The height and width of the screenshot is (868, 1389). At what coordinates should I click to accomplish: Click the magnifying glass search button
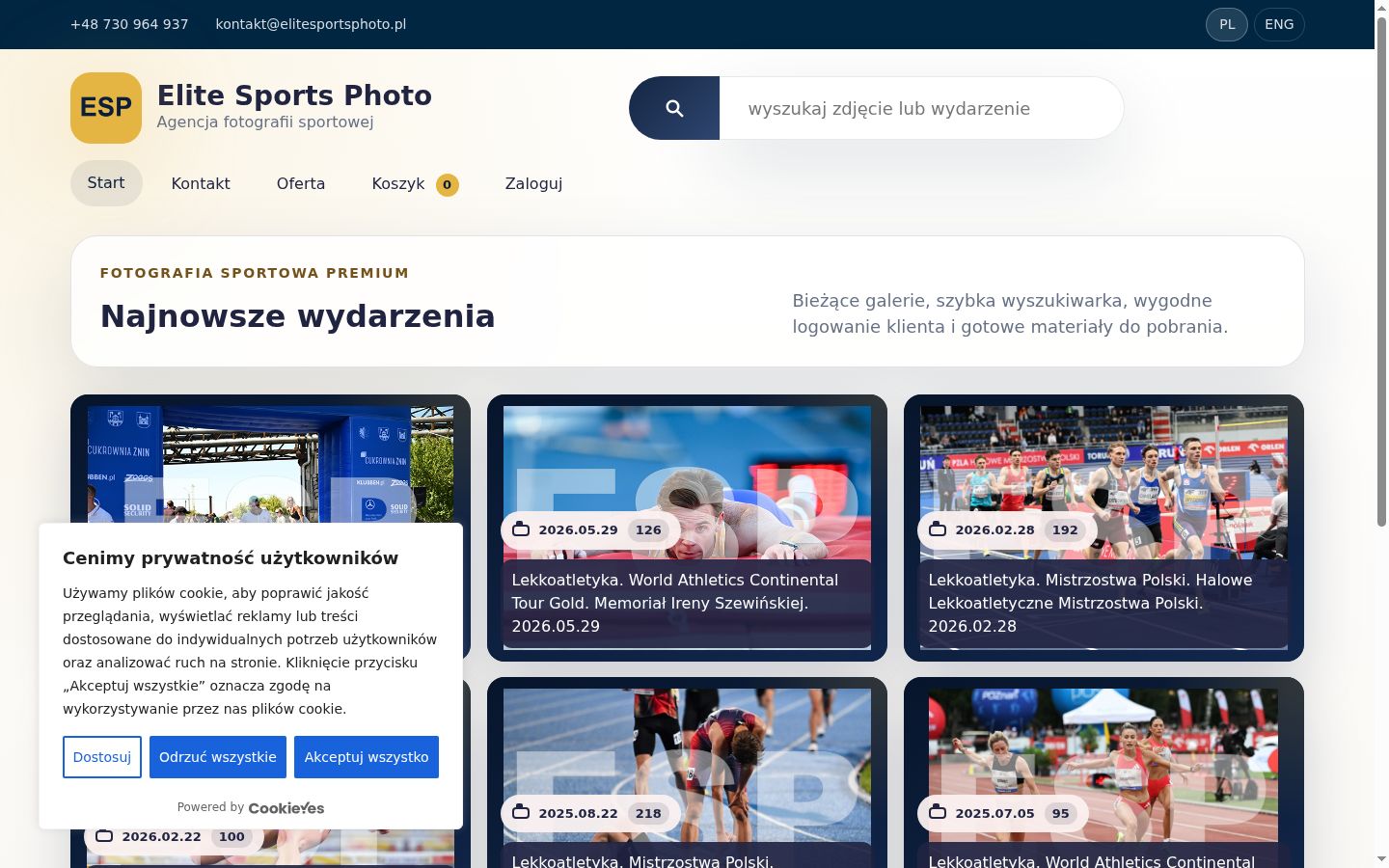coord(674,108)
